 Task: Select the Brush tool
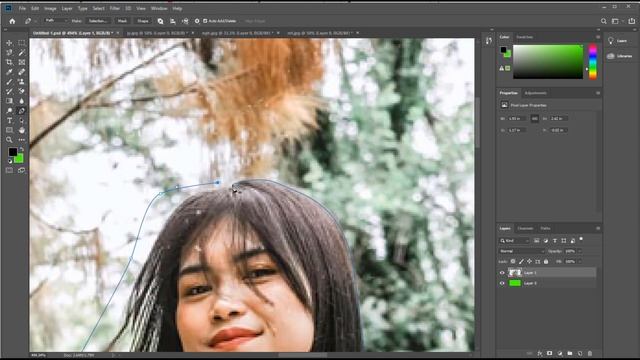[x=9, y=82]
